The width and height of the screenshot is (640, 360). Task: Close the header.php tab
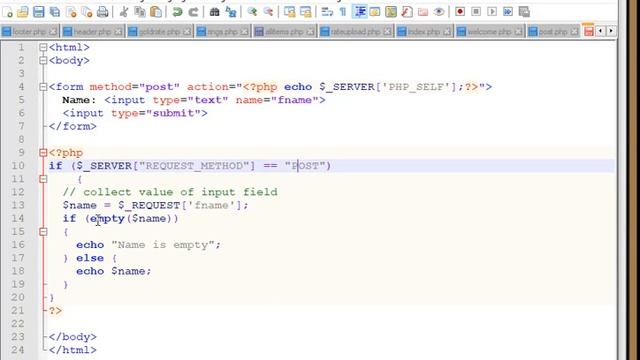tap(118, 31)
